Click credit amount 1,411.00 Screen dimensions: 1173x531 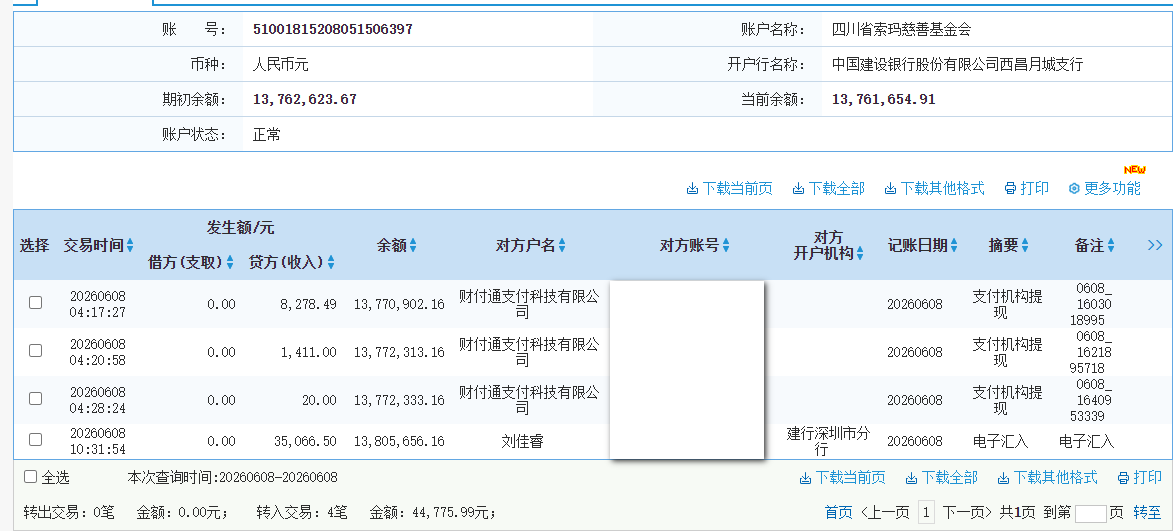(x=309, y=352)
